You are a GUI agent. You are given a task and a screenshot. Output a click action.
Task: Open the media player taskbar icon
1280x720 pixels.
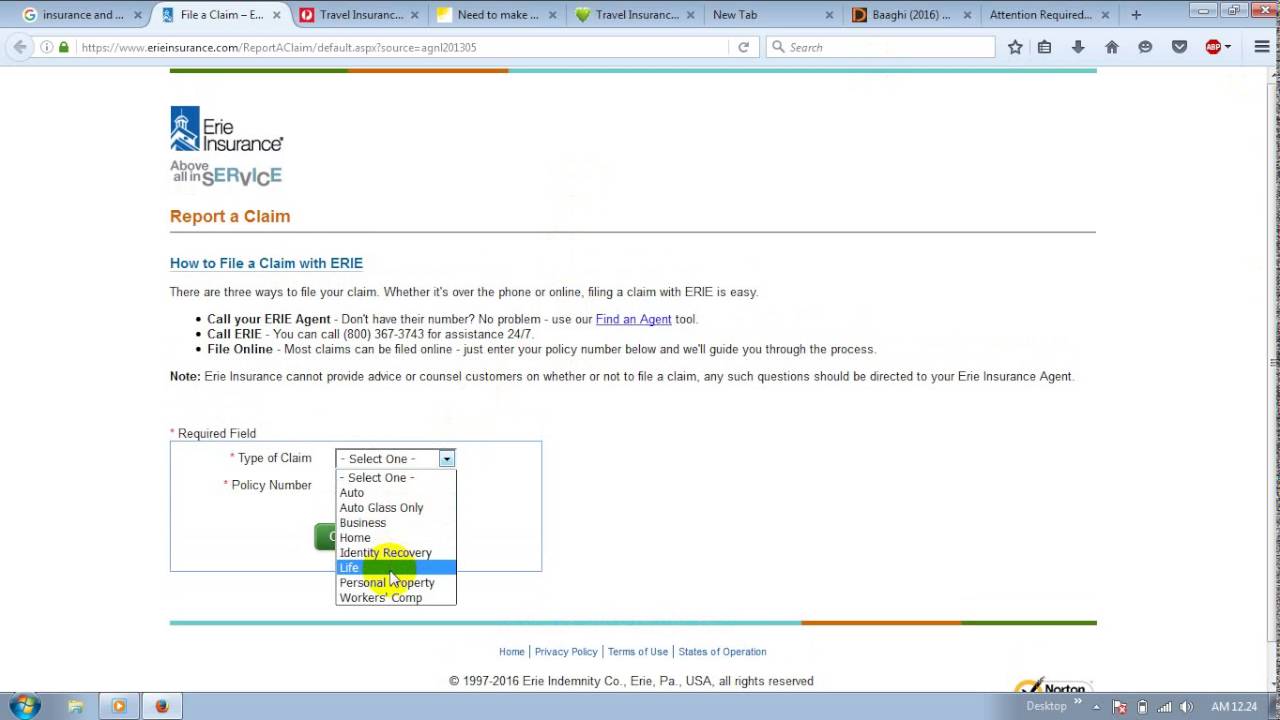[x=119, y=706]
